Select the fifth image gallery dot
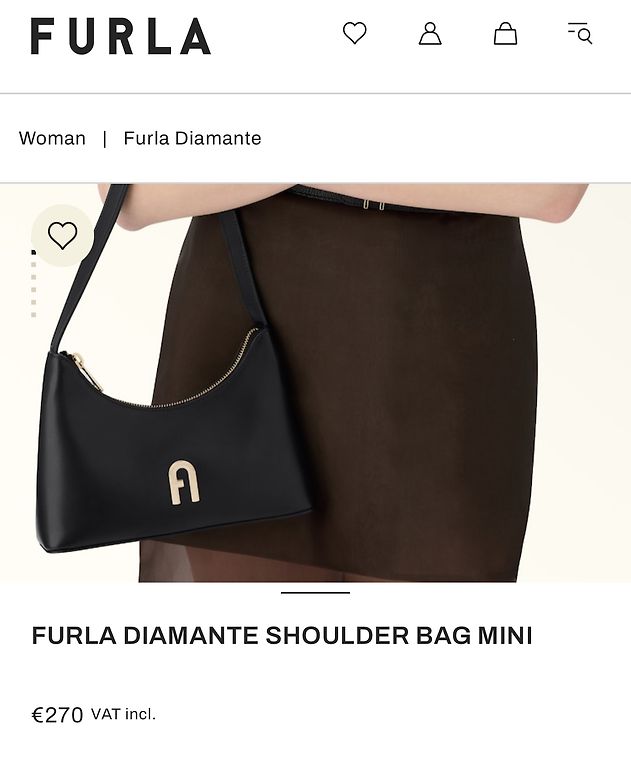 (x=33, y=302)
